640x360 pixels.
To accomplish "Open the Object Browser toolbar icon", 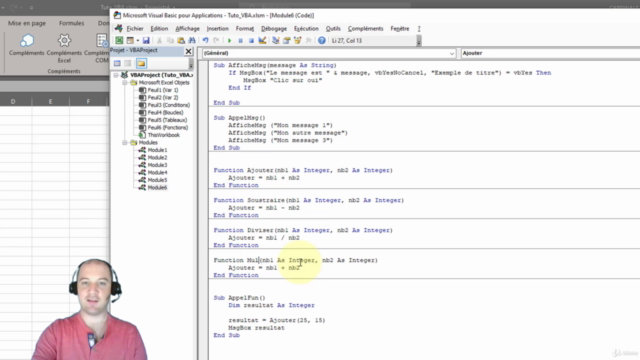I will coord(297,40).
